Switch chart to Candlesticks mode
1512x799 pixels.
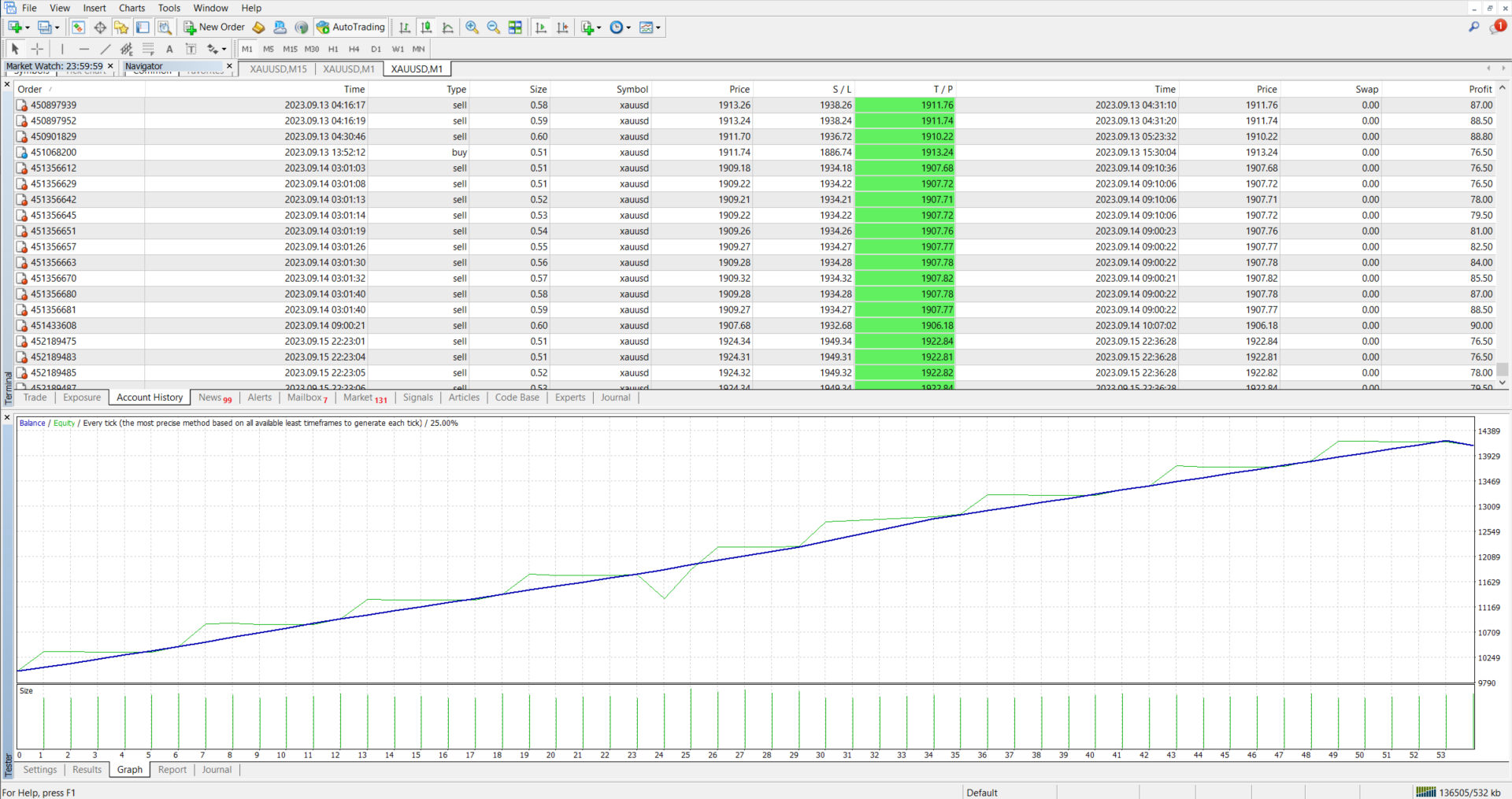[x=426, y=28]
